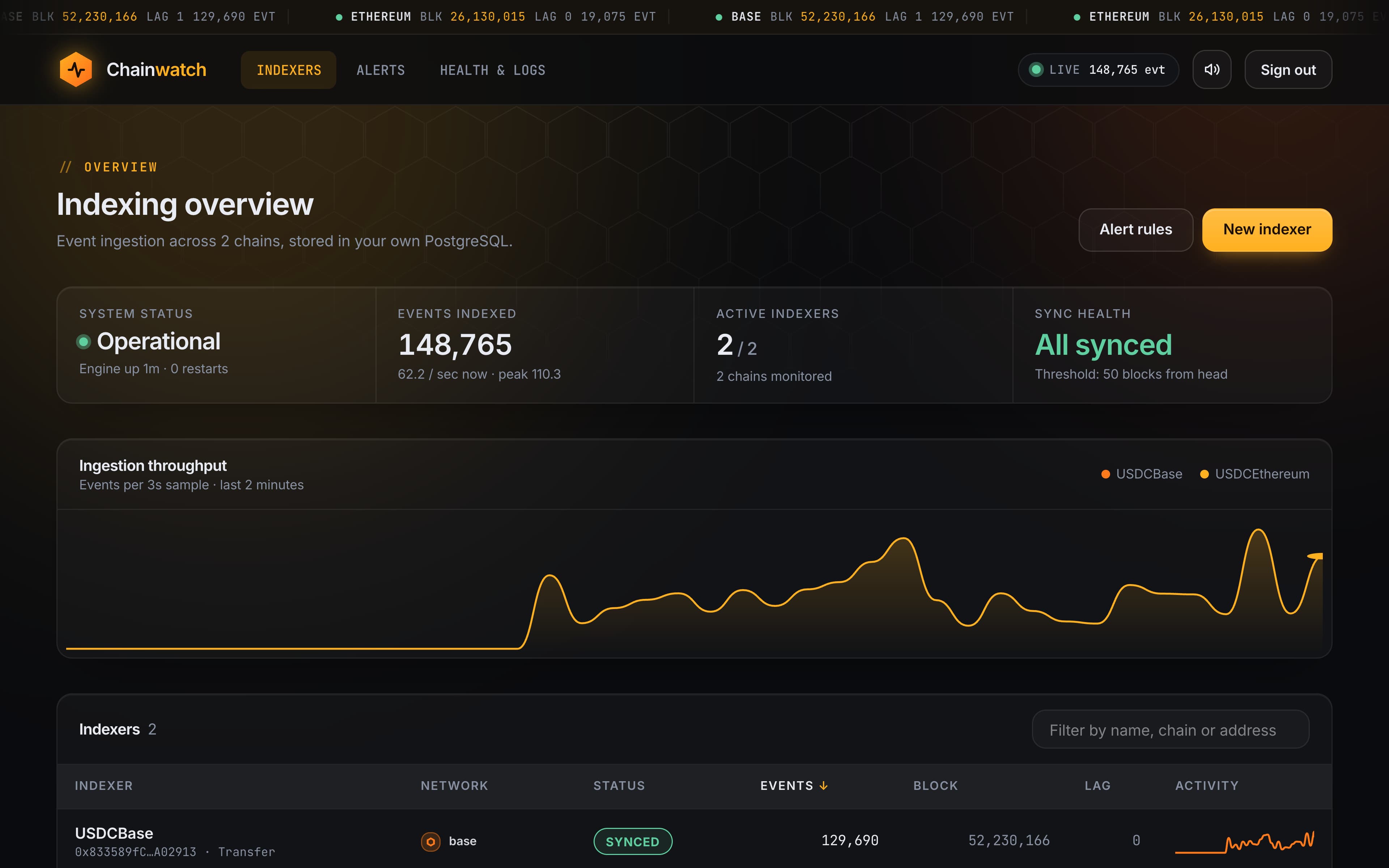Click the 2 / 2 active indexers value

pos(736,346)
